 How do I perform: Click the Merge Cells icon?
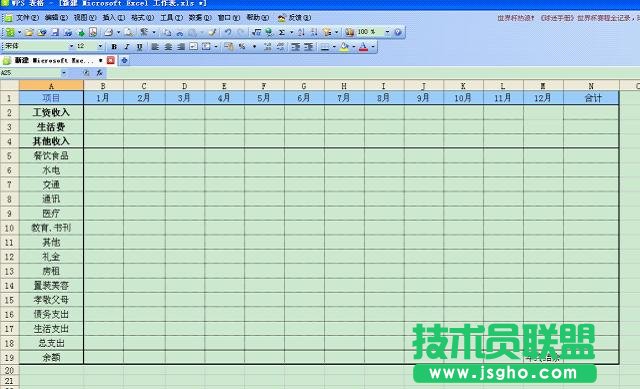coord(207,47)
